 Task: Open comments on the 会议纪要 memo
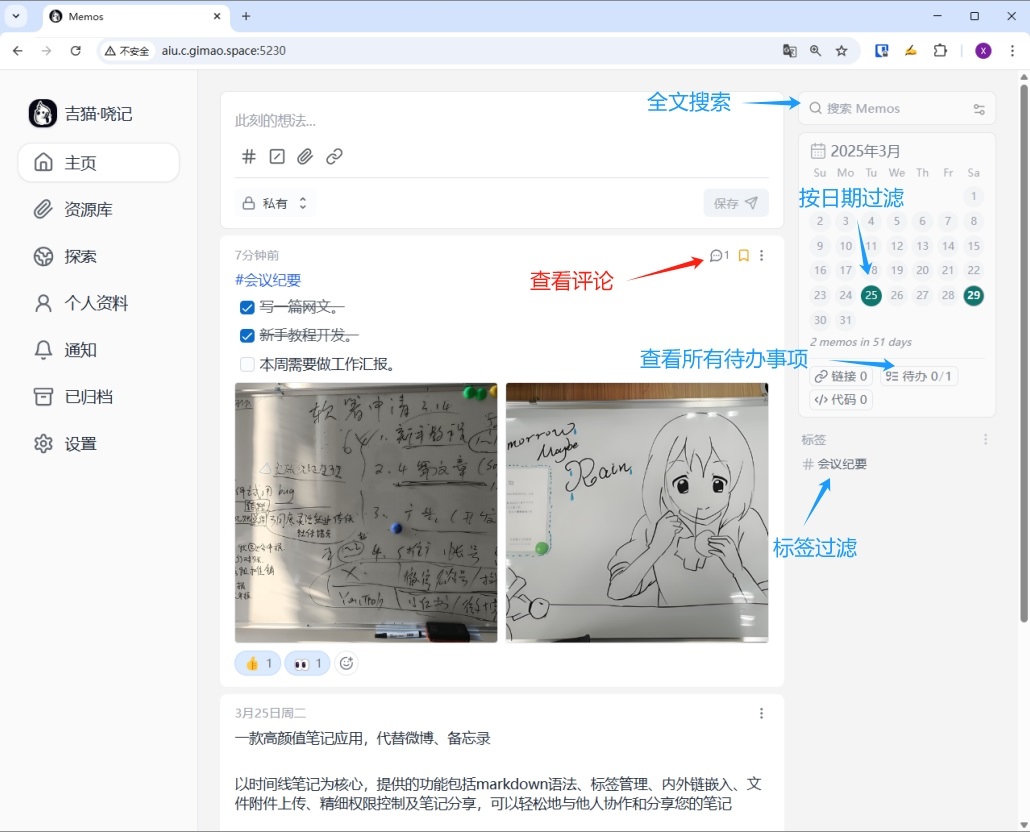click(x=719, y=255)
